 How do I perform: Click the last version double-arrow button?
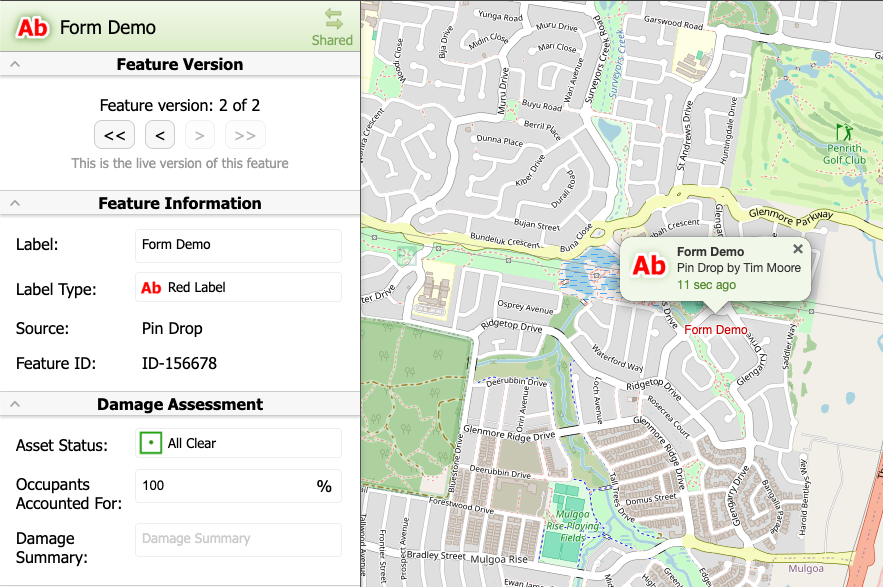(245, 135)
